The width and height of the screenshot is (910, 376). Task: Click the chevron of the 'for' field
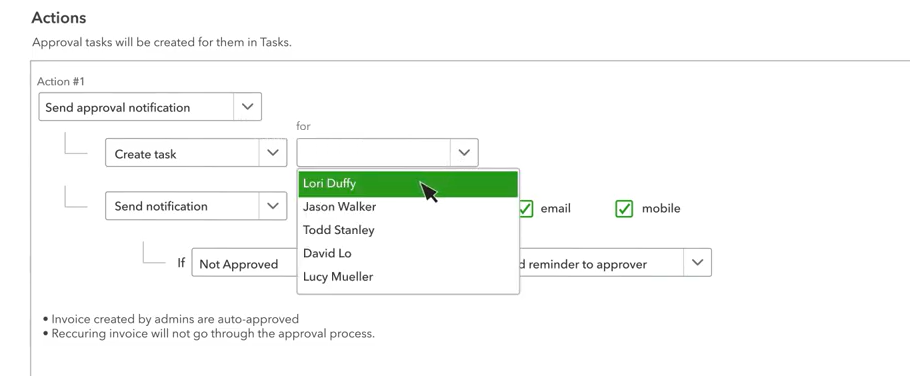[464, 153]
